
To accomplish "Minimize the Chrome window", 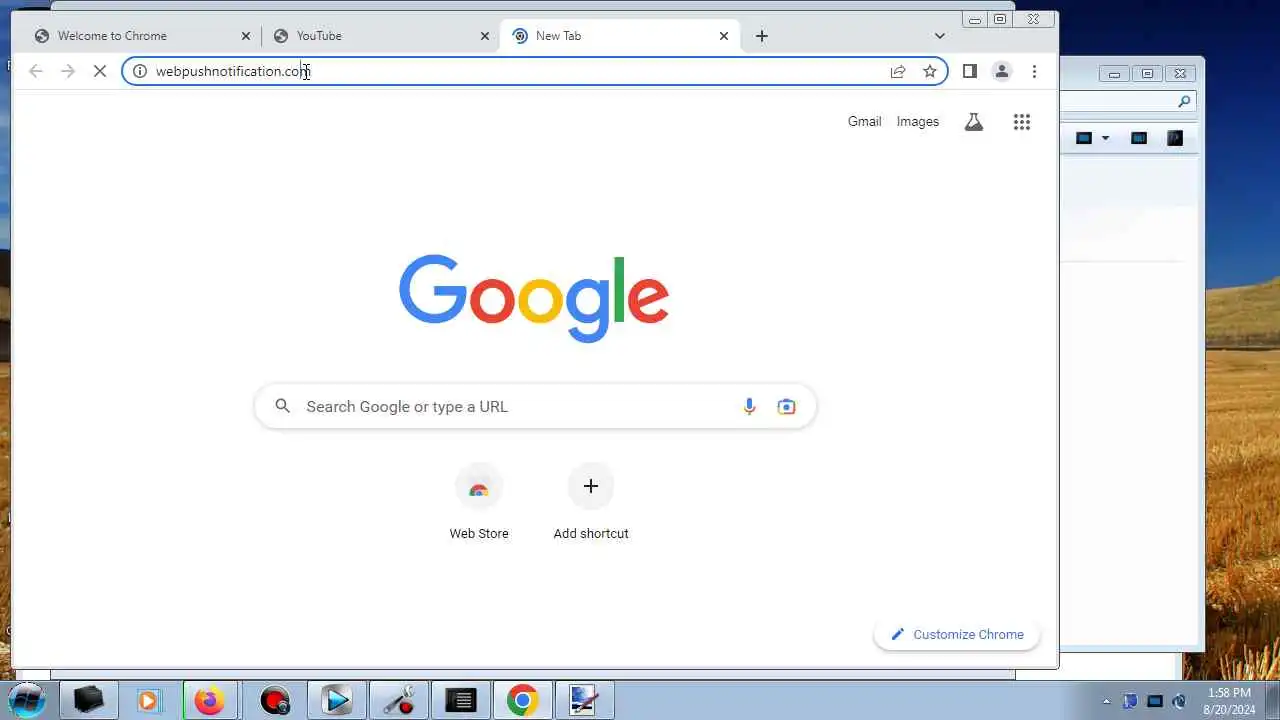I will [975, 19].
